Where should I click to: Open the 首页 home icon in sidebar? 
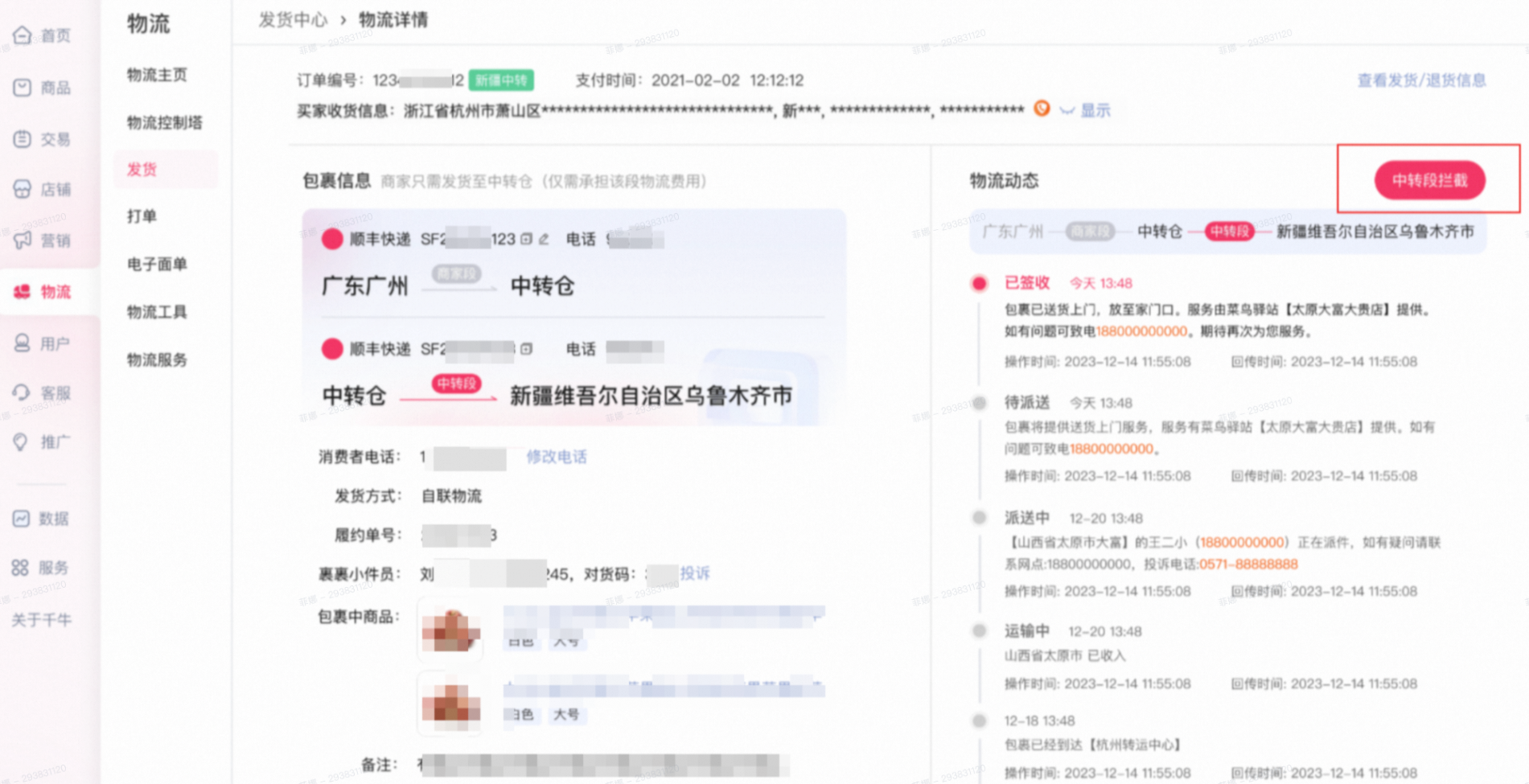(23, 35)
